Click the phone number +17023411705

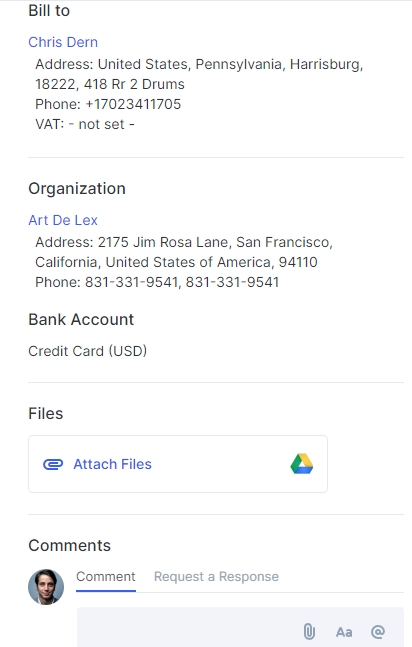(133, 104)
